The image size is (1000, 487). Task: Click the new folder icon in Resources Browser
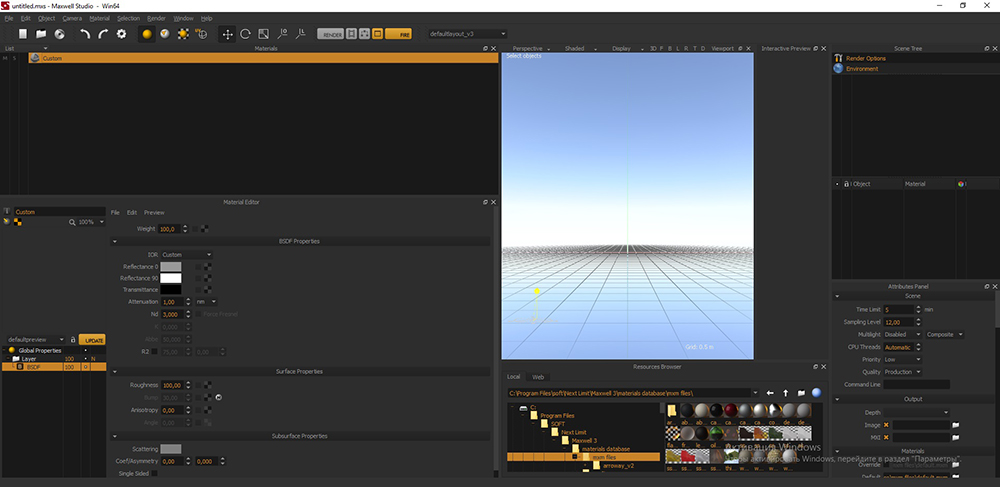click(801, 393)
